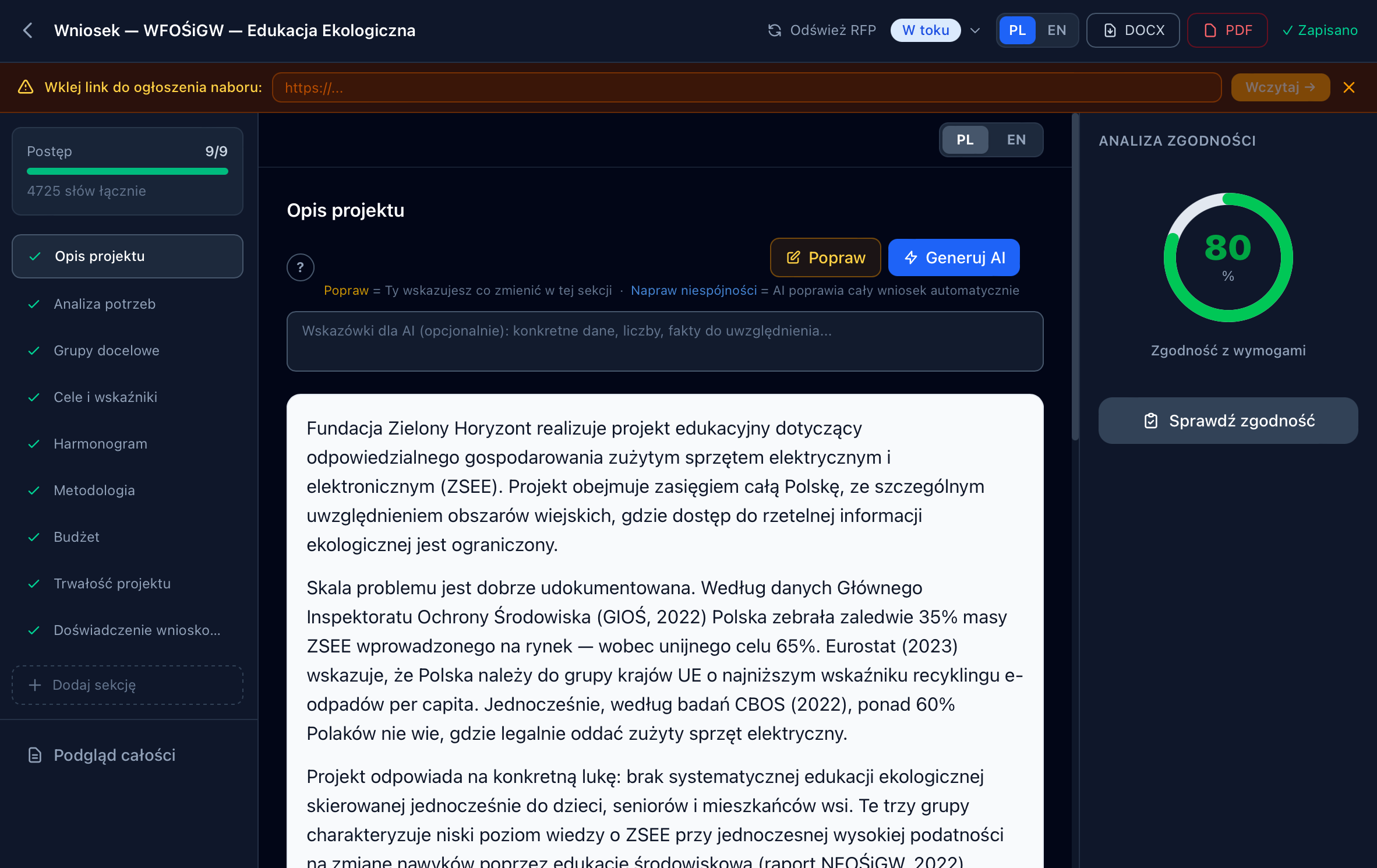Click the 4725 słów łącznie word count
This screenshot has height=868, width=1377.
point(86,191)
